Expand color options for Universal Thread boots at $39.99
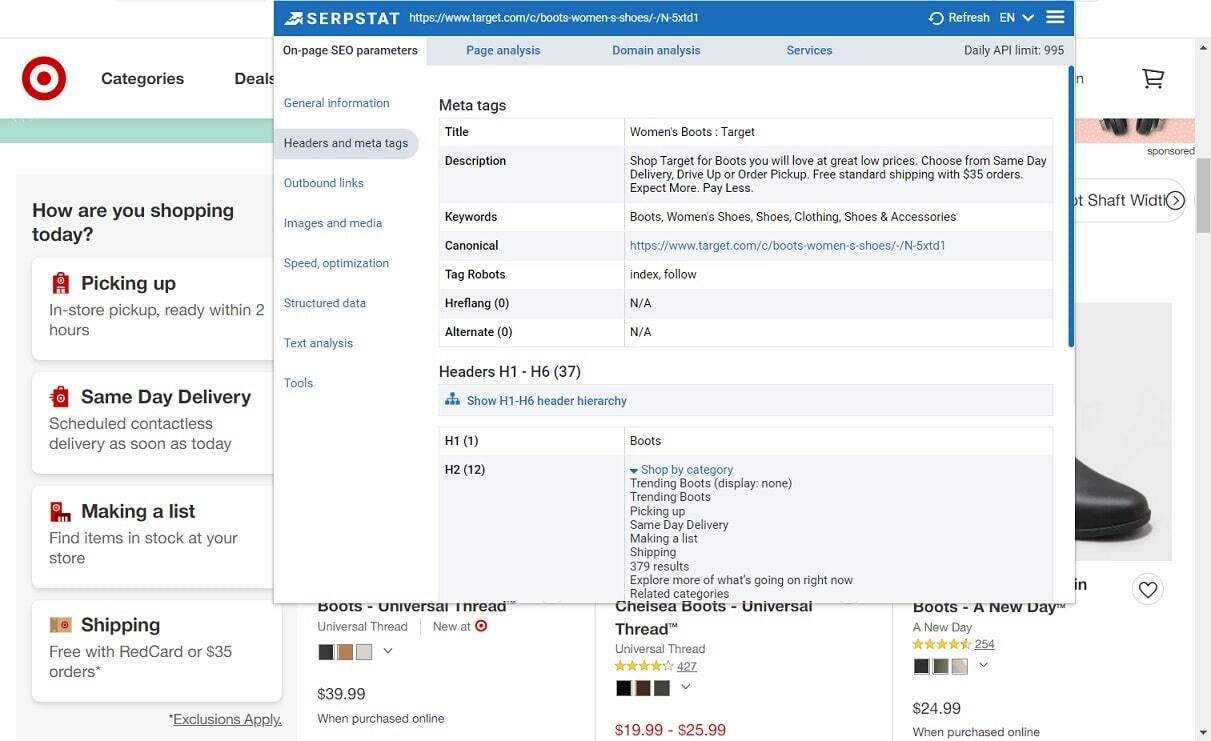The width and height of the screenshot is (1211, 741). 388,651
